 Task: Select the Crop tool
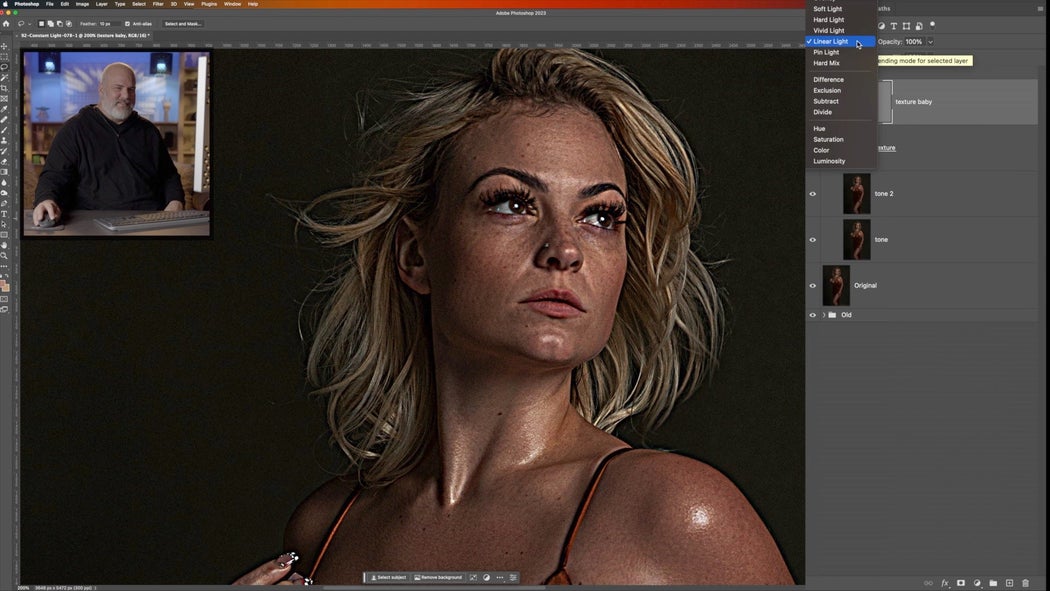tap(7, 86)
